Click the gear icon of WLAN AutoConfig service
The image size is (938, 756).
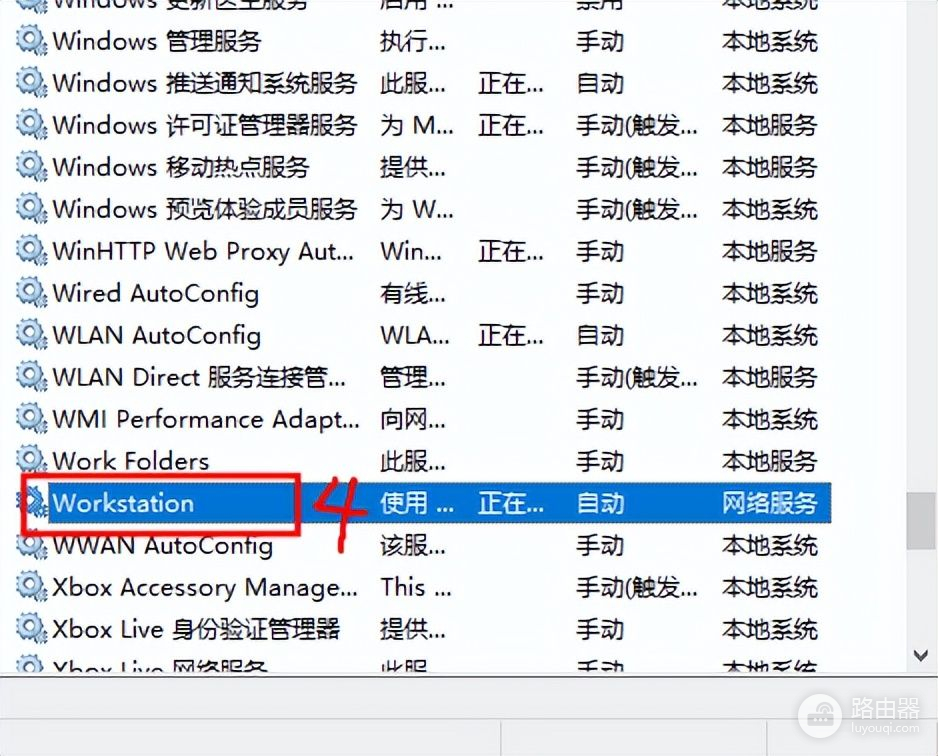click(x=31, y=334)
